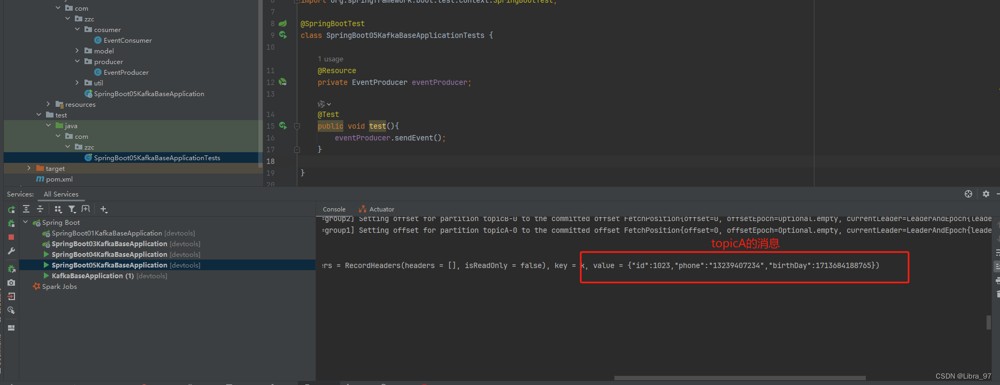Click the Rerun icon in the Services panel

11,209
